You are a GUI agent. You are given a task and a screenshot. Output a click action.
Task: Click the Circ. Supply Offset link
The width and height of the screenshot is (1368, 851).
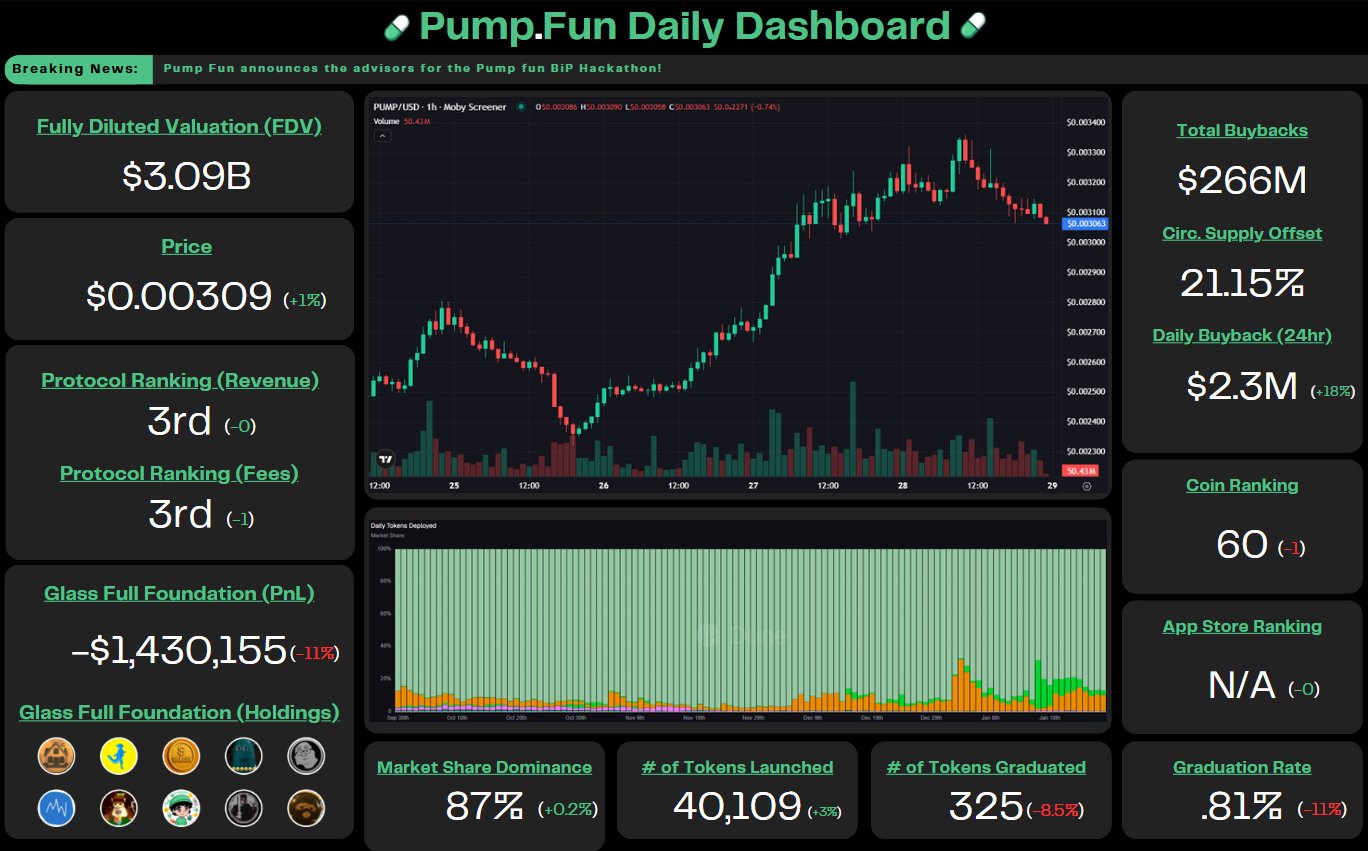pos(1242,234)
